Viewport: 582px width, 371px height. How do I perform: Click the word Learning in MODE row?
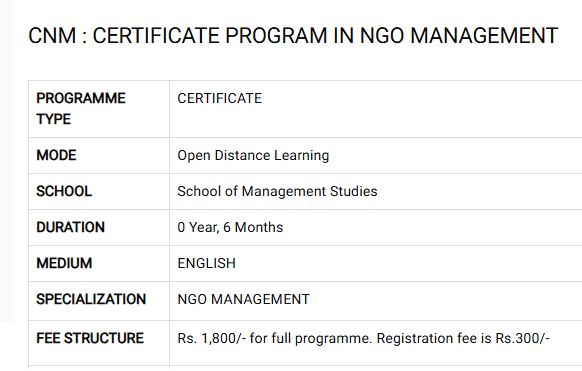pyautogui.click(x=301, y=155)
